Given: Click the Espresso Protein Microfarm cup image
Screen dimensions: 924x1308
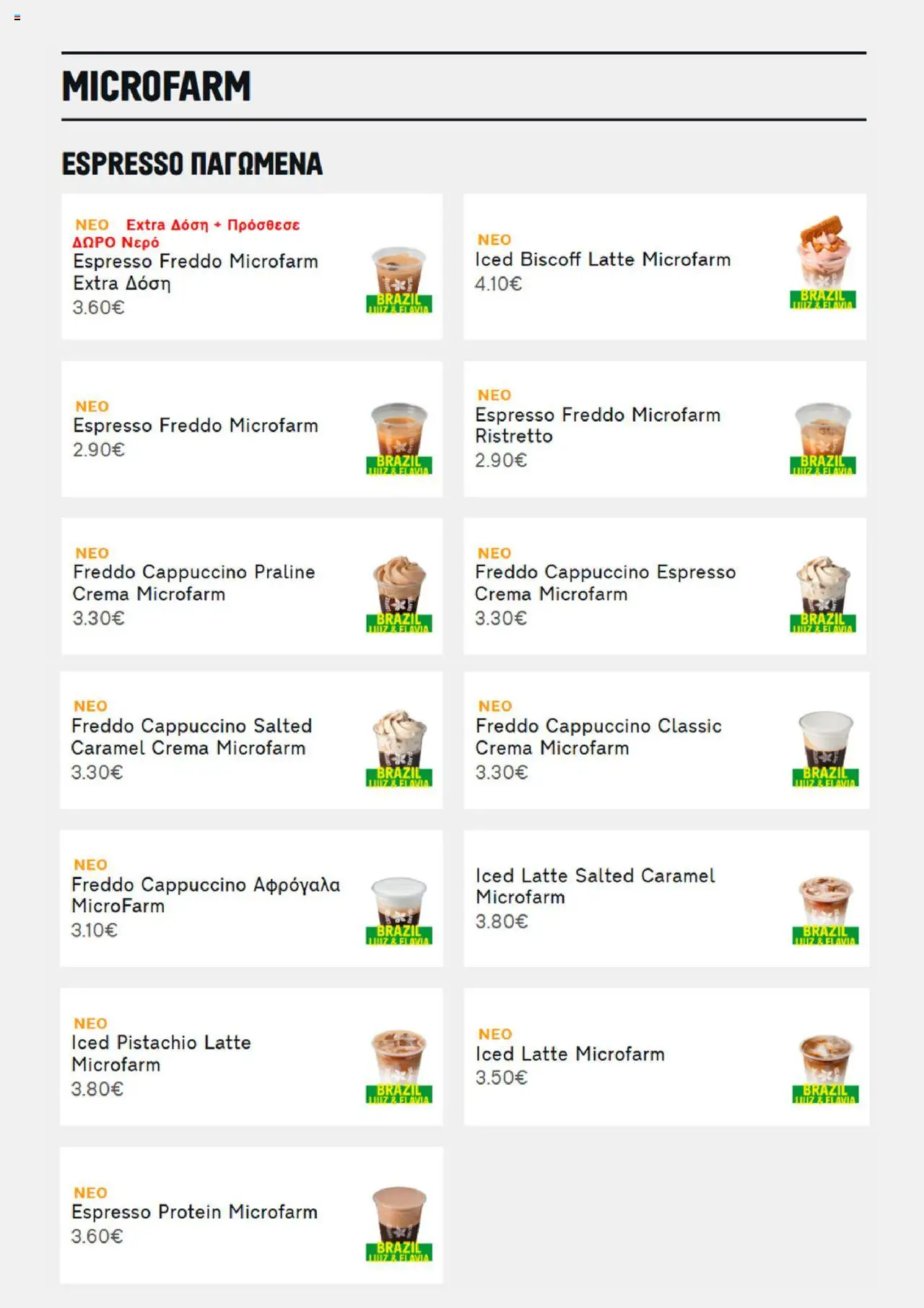Looking at the screenshot, I should coord(399,1223).
